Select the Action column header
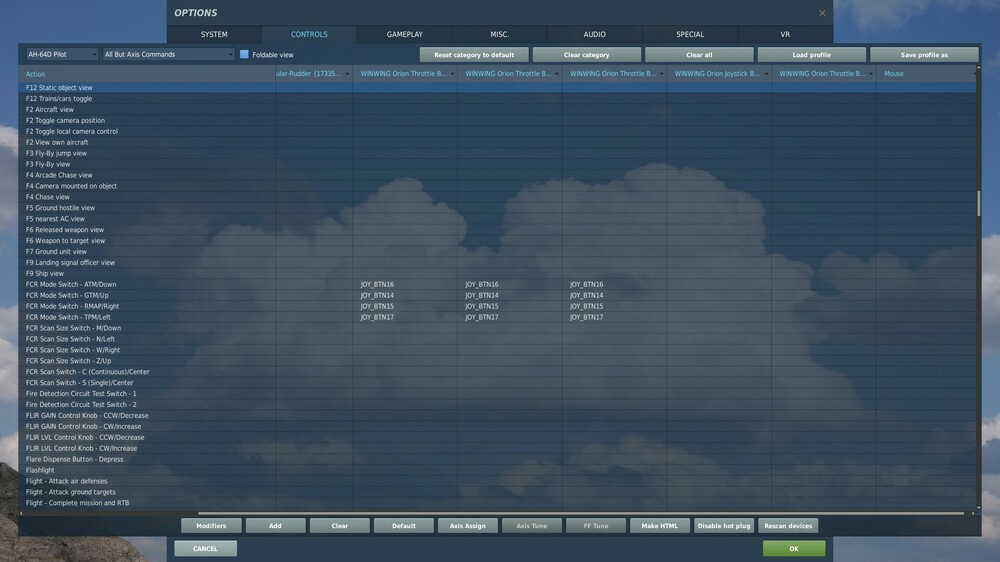 click(x=147, y=74)
